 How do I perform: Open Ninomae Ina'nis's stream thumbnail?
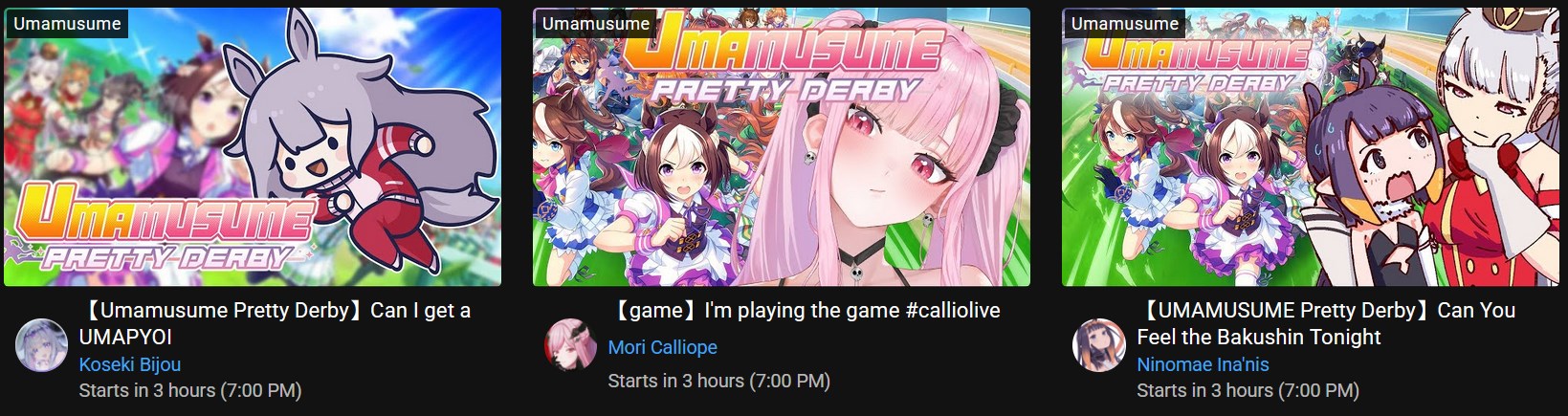point(1311,146)
